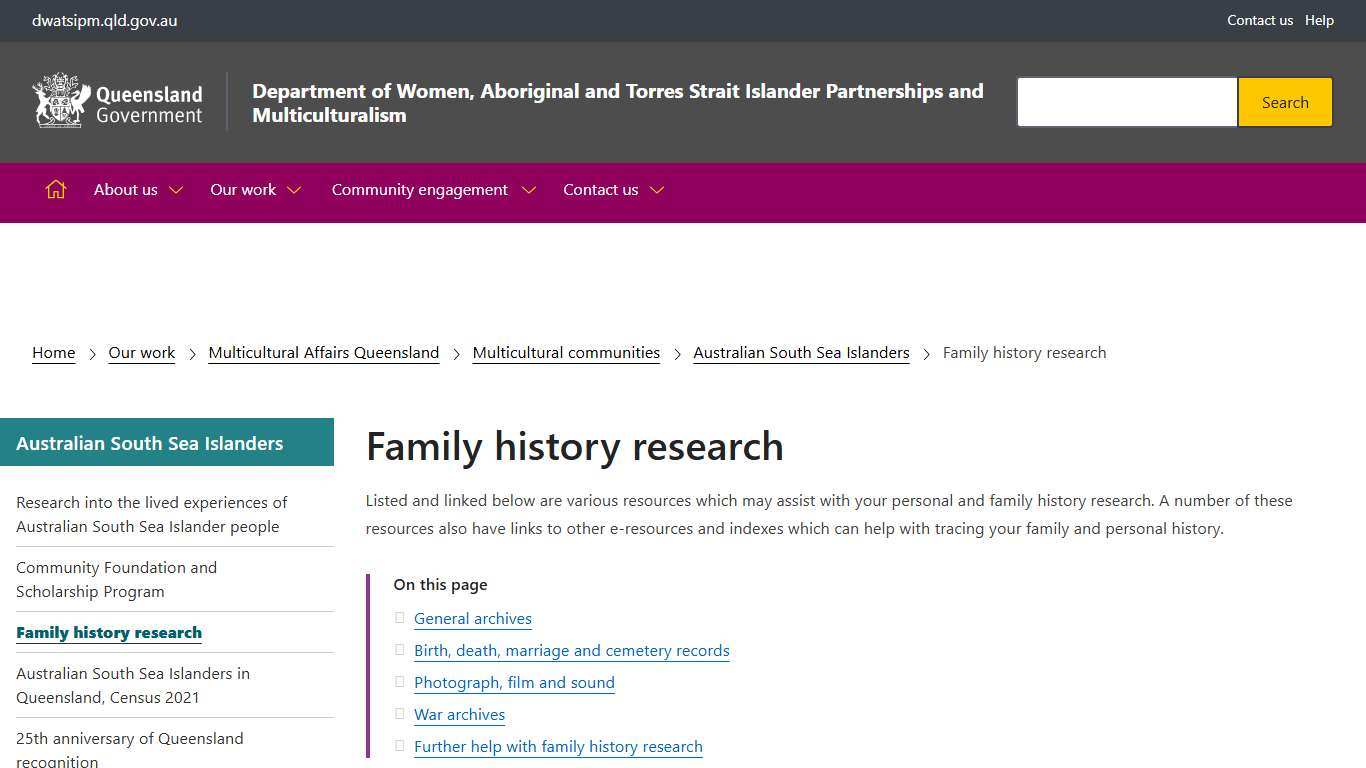
Task: Open Australian South Sea Islanders Census 2021 page
Action: coord(132,685)
